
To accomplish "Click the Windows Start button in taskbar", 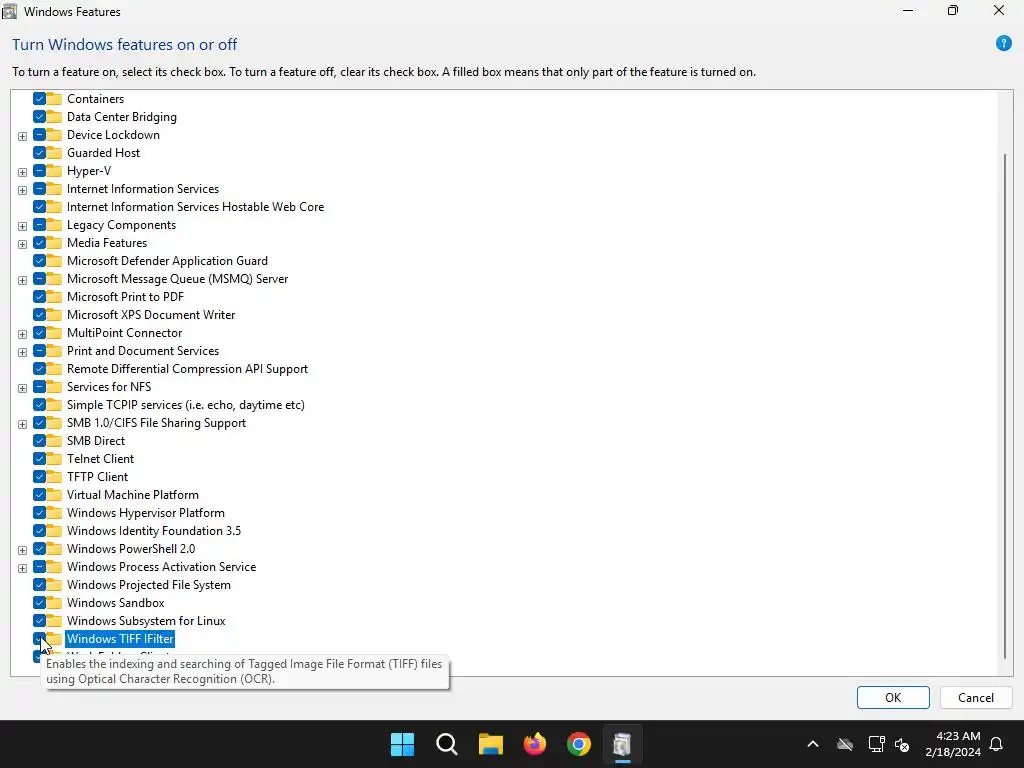I will pyautogui.click(x=402, y=744).
